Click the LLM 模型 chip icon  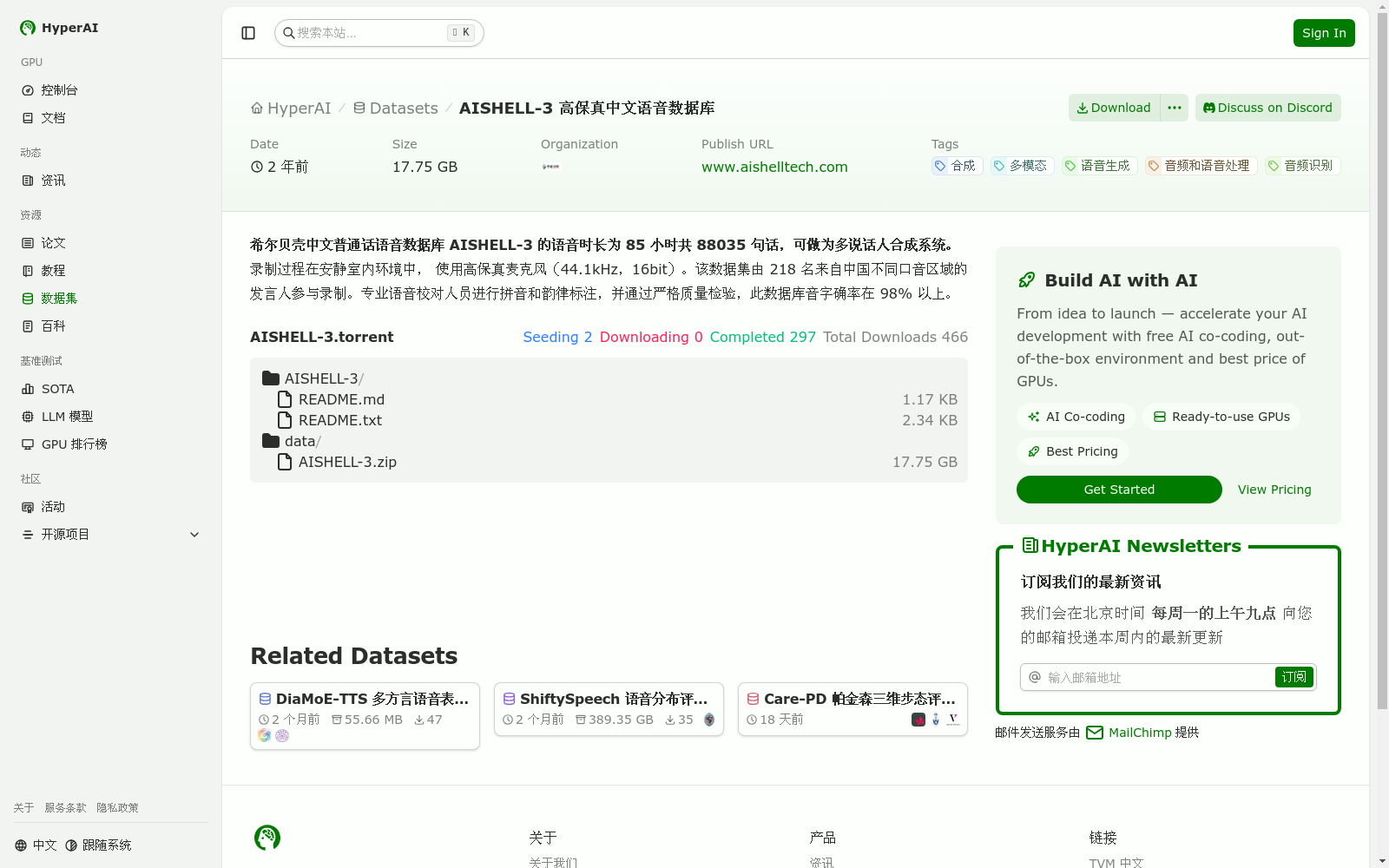[x=28, y=417]
